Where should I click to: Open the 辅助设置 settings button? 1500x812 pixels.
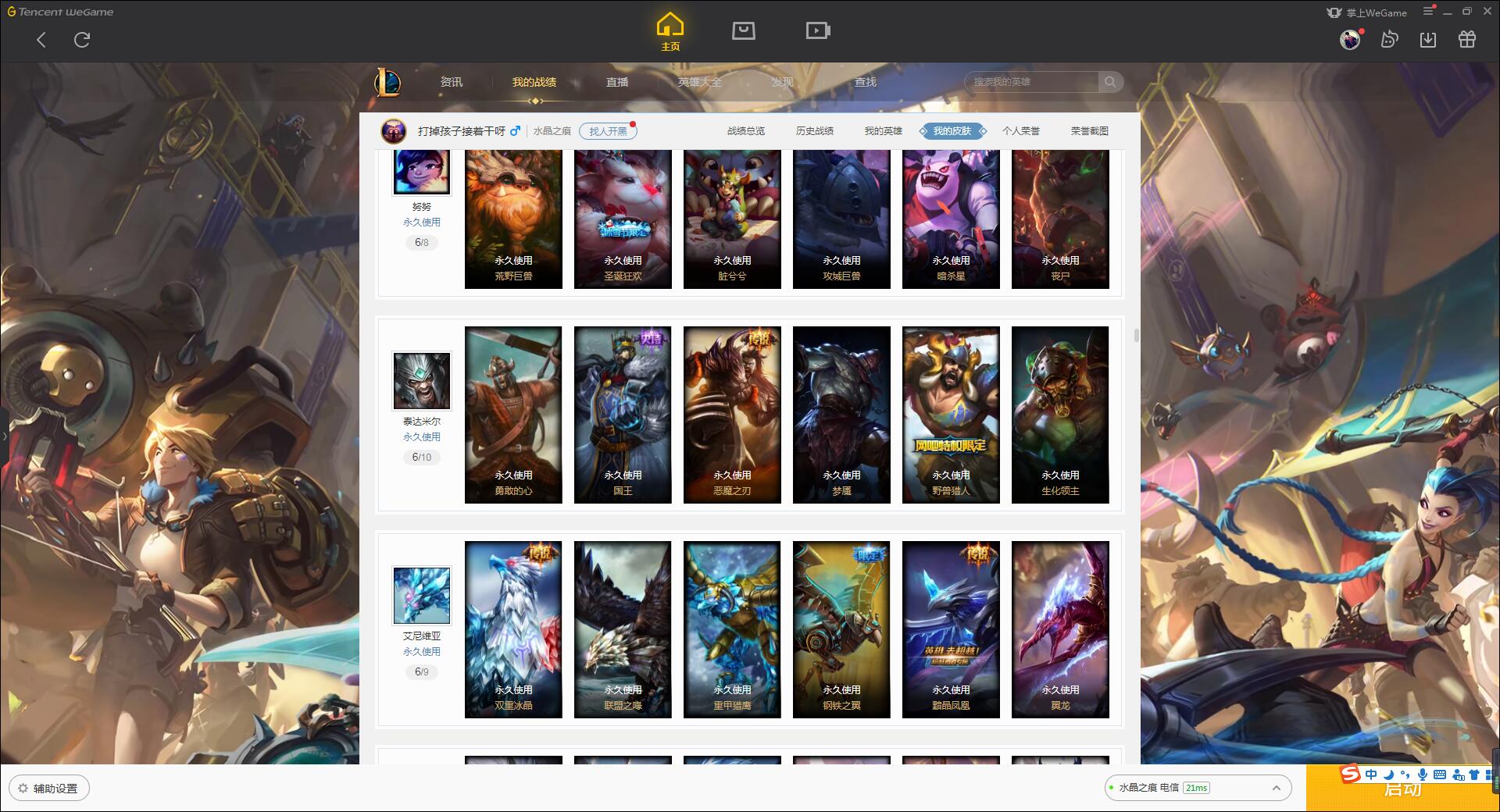[49, 789]
